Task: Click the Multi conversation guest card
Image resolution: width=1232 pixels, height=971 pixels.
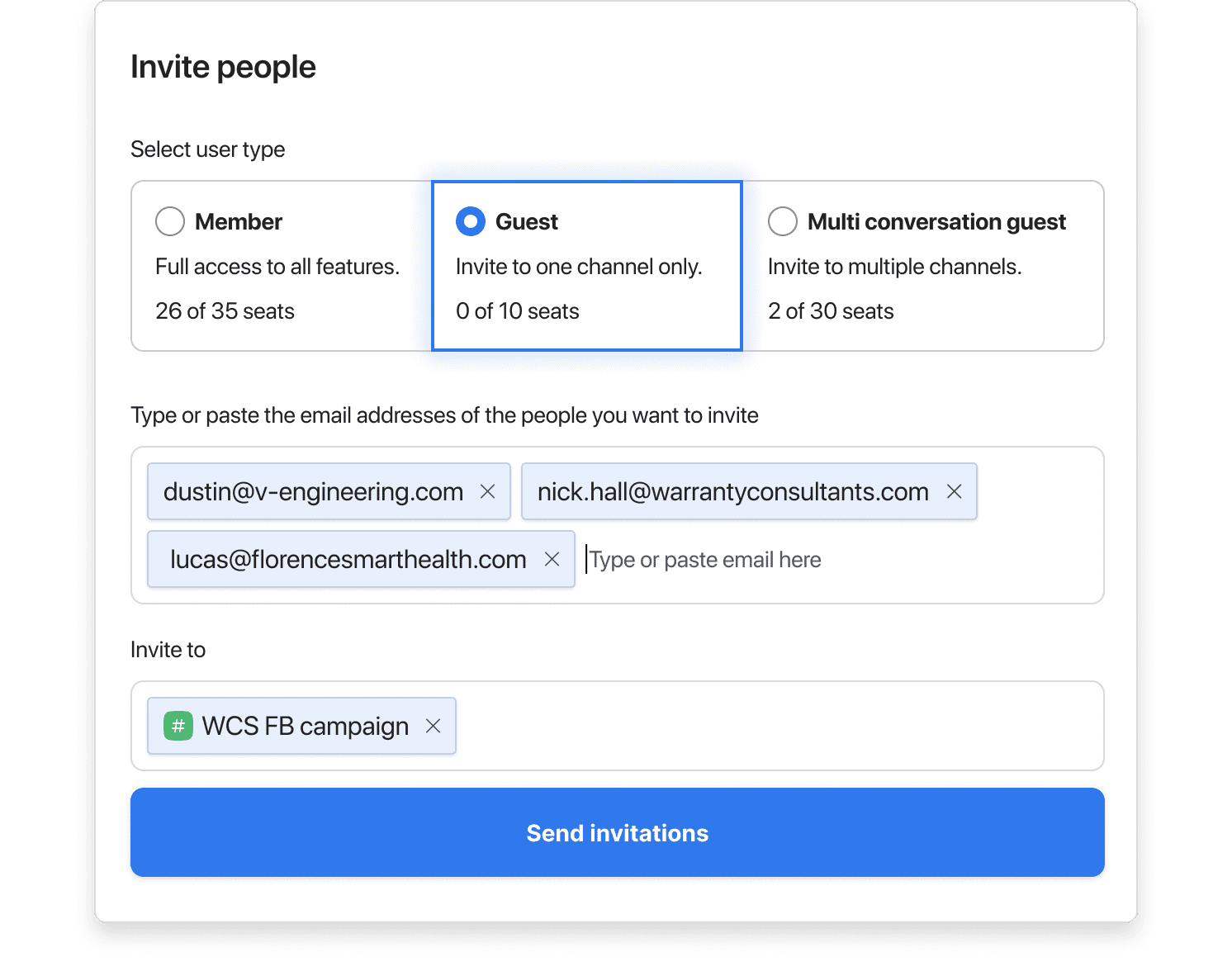Action: click(x=917, y=264)
